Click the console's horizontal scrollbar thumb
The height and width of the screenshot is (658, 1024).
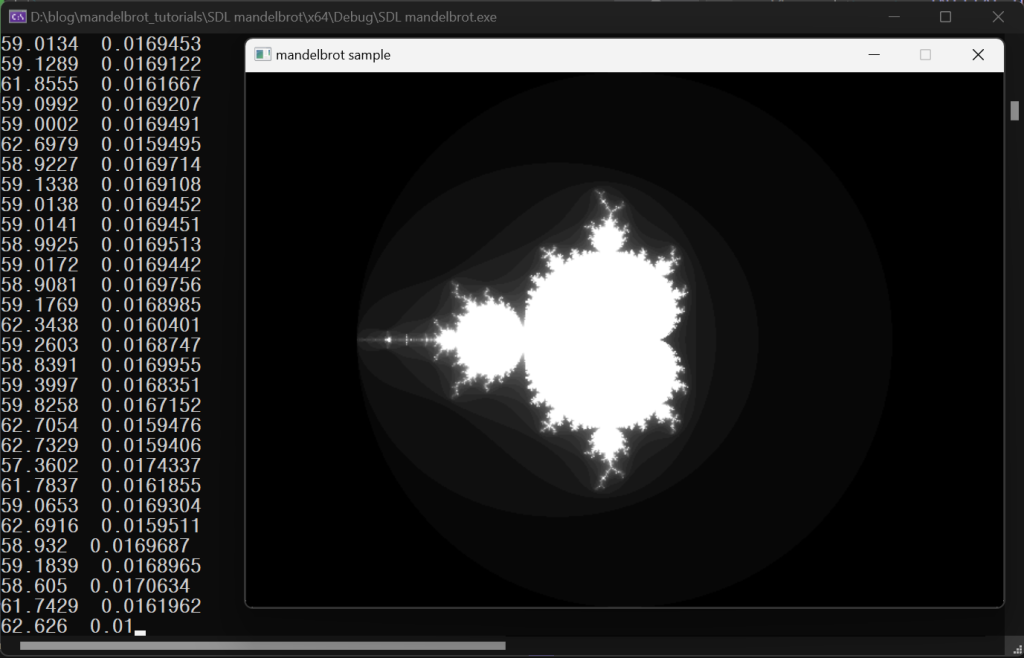[262, 646]
